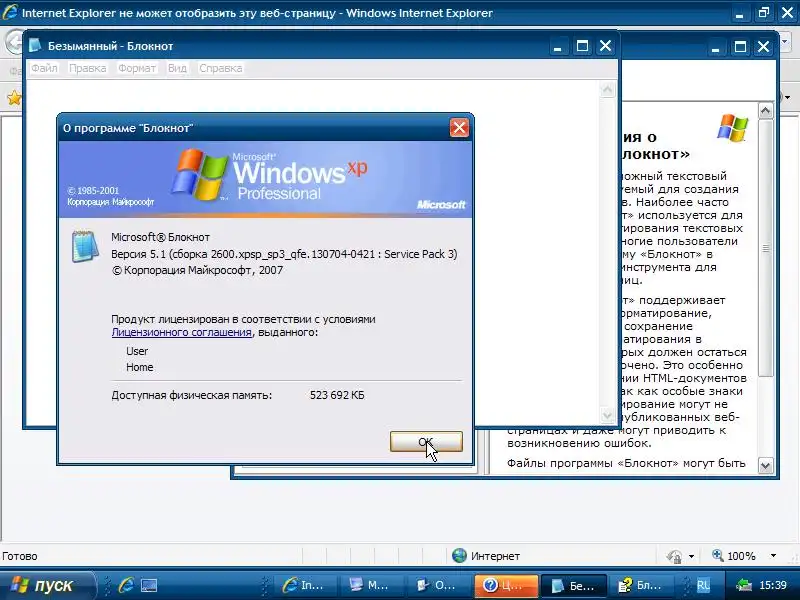Restore down the Internet Explorer window
Viewport: 800px width, 600px height.
click(x=764, y=13)
